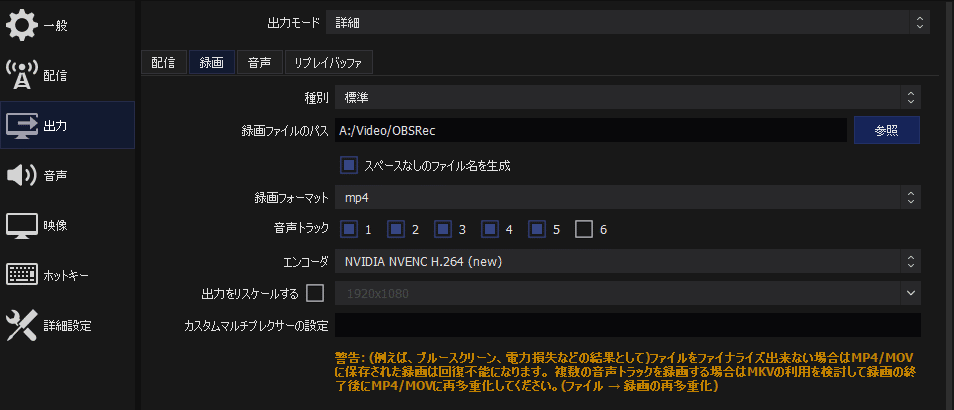The image size is (954, 410).
Task: Uncheck audio track 4 checkbox
Action: [x=490, y=229]
